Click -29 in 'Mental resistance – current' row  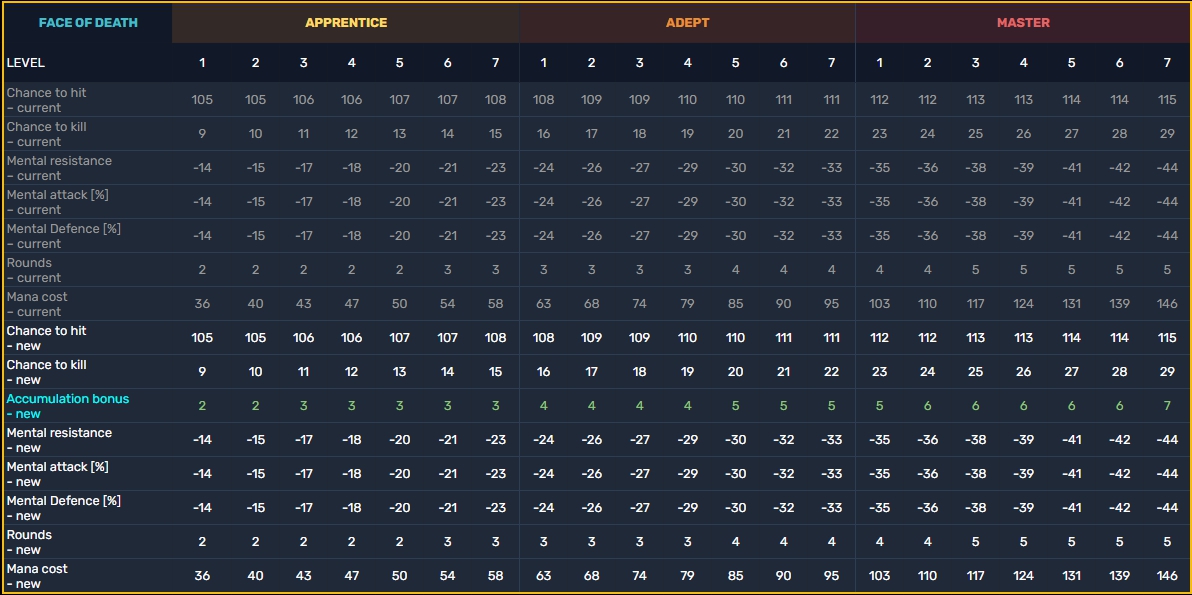coord(687,168)
